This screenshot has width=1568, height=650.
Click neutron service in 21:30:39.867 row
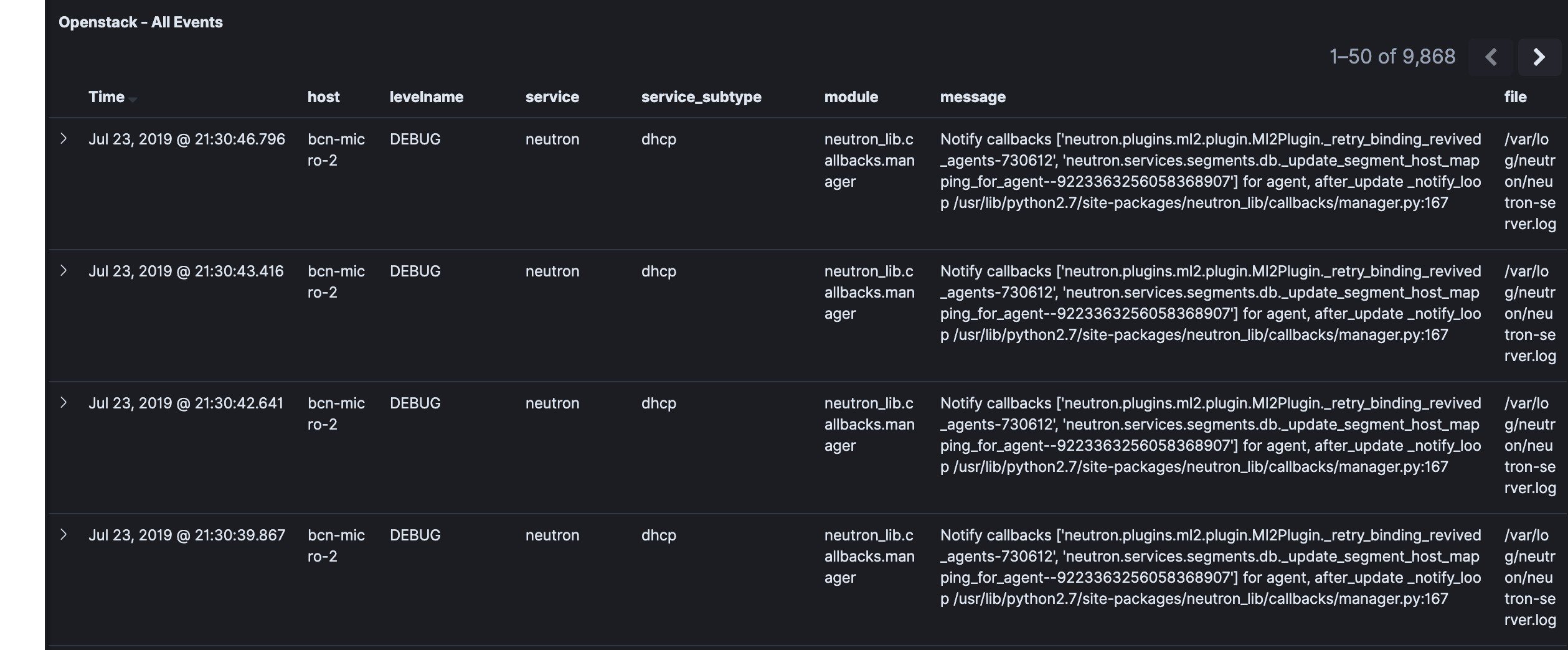552,535
